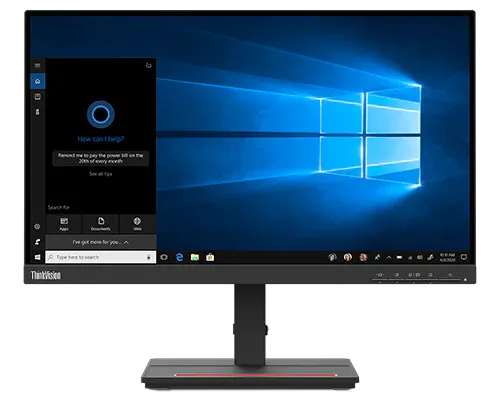Open the Windows Start button
Viewport: 500px width, 400px height.
38,257
